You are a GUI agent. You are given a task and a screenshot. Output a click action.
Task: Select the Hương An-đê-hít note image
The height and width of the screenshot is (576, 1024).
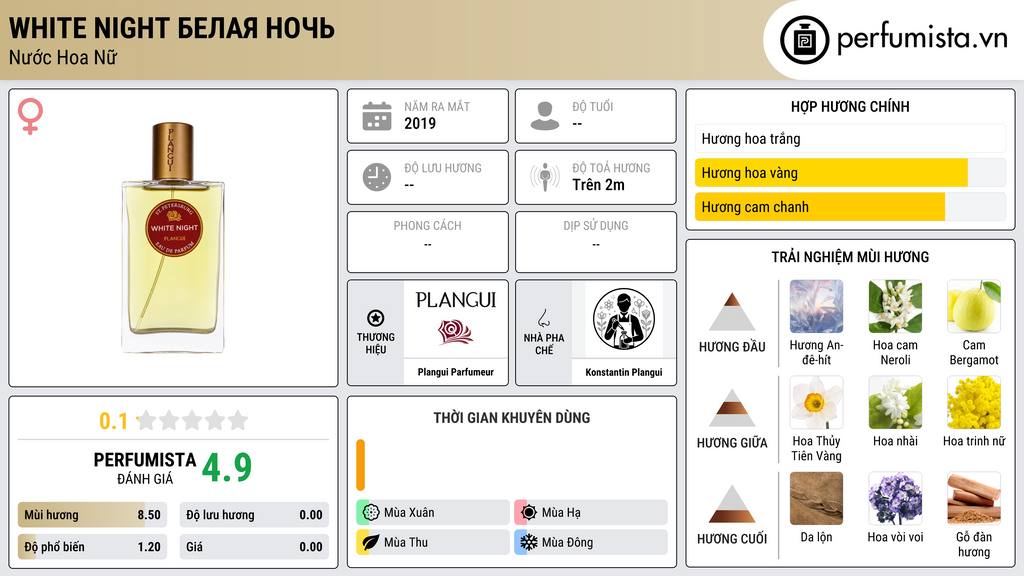point(816,307)
